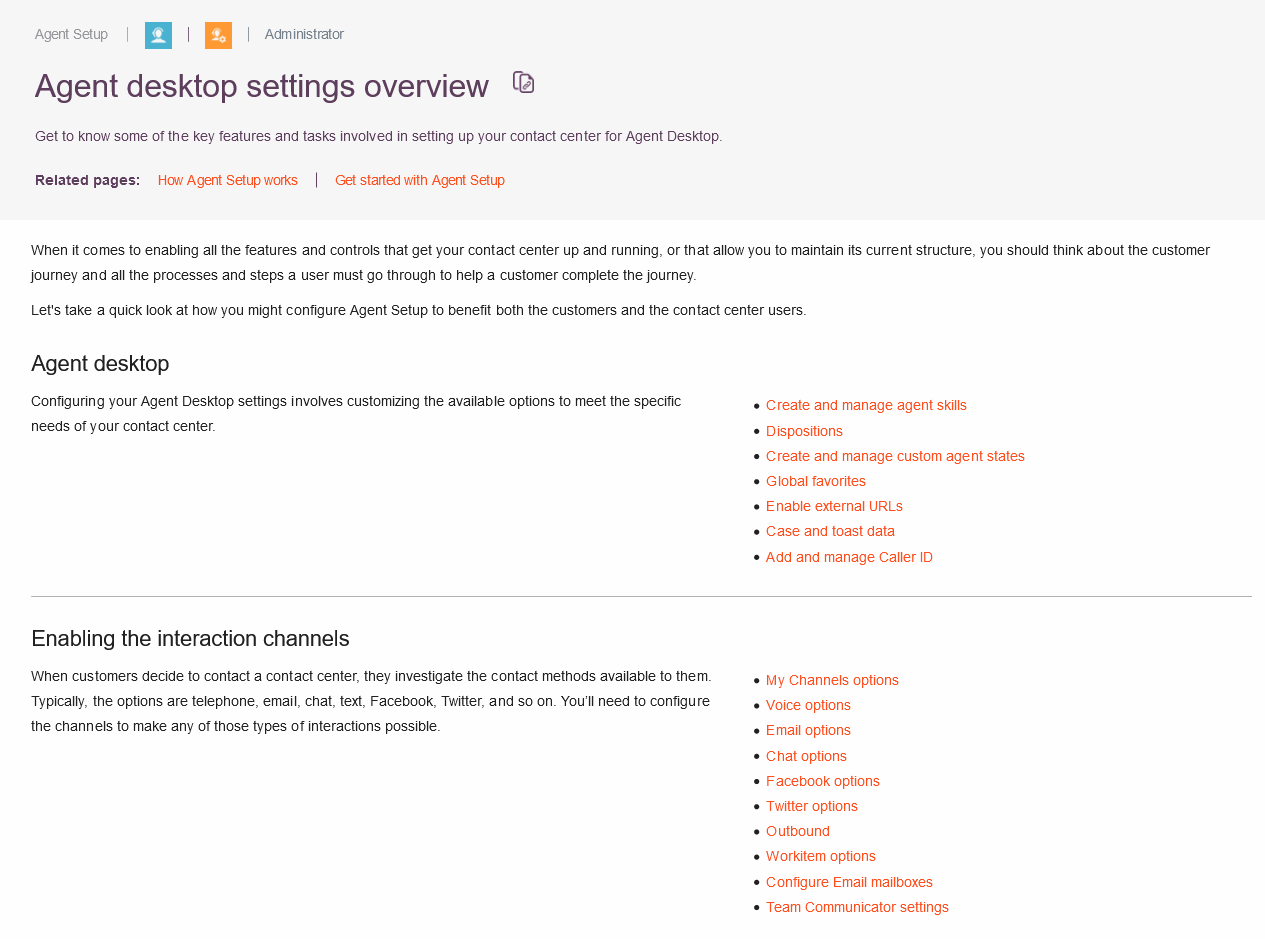Open Configure Email mailboxes link
Viewport: 1265px width, 939px height.
click(849, 882)
